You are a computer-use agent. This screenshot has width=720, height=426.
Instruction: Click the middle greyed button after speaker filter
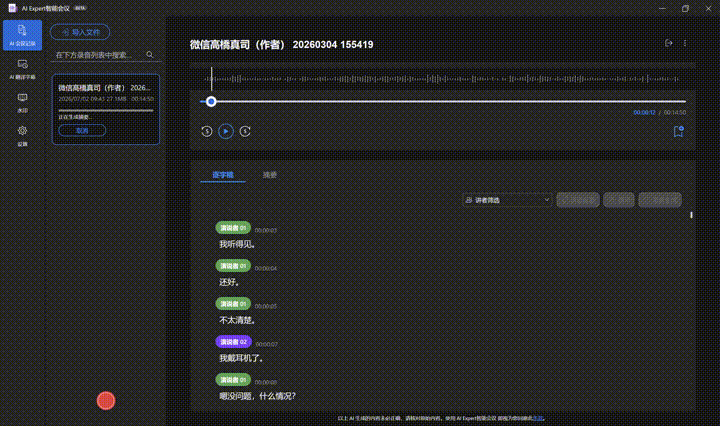[x=619, y=200]
